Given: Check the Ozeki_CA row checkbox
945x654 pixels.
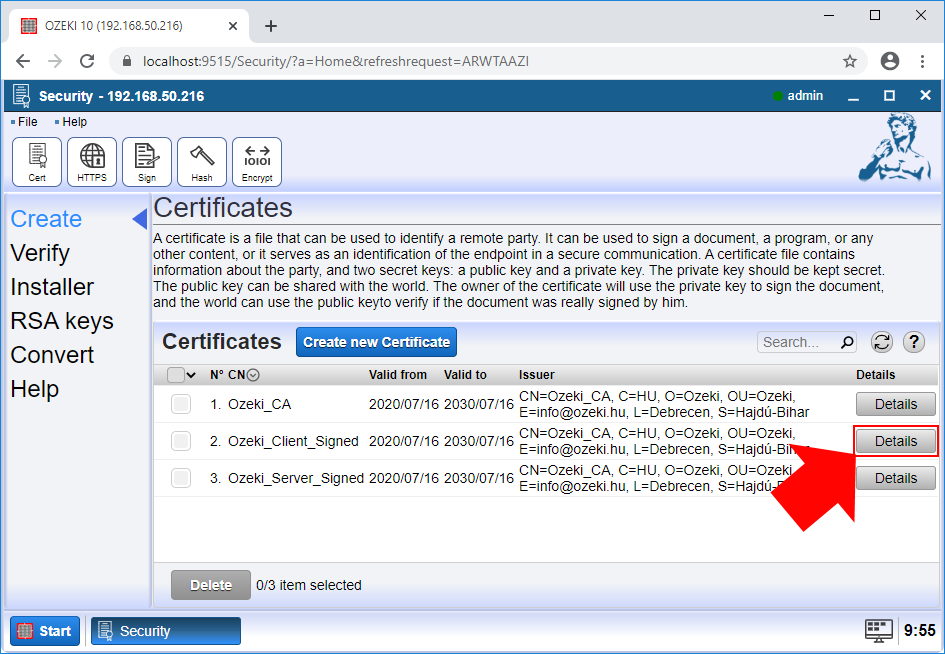Looking at the screenshot, I should 181,404.
